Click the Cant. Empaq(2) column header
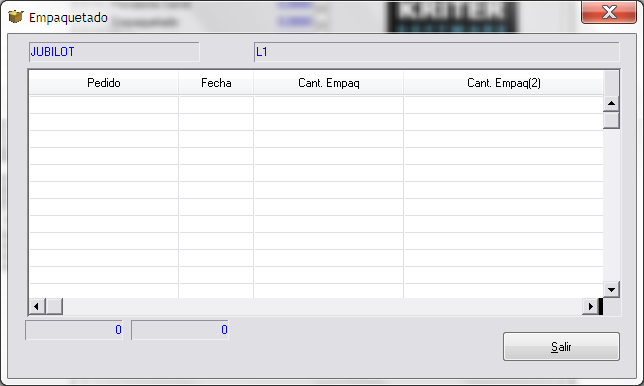The height and width of the screenshot is (386, 644). [x=504, y=83]
